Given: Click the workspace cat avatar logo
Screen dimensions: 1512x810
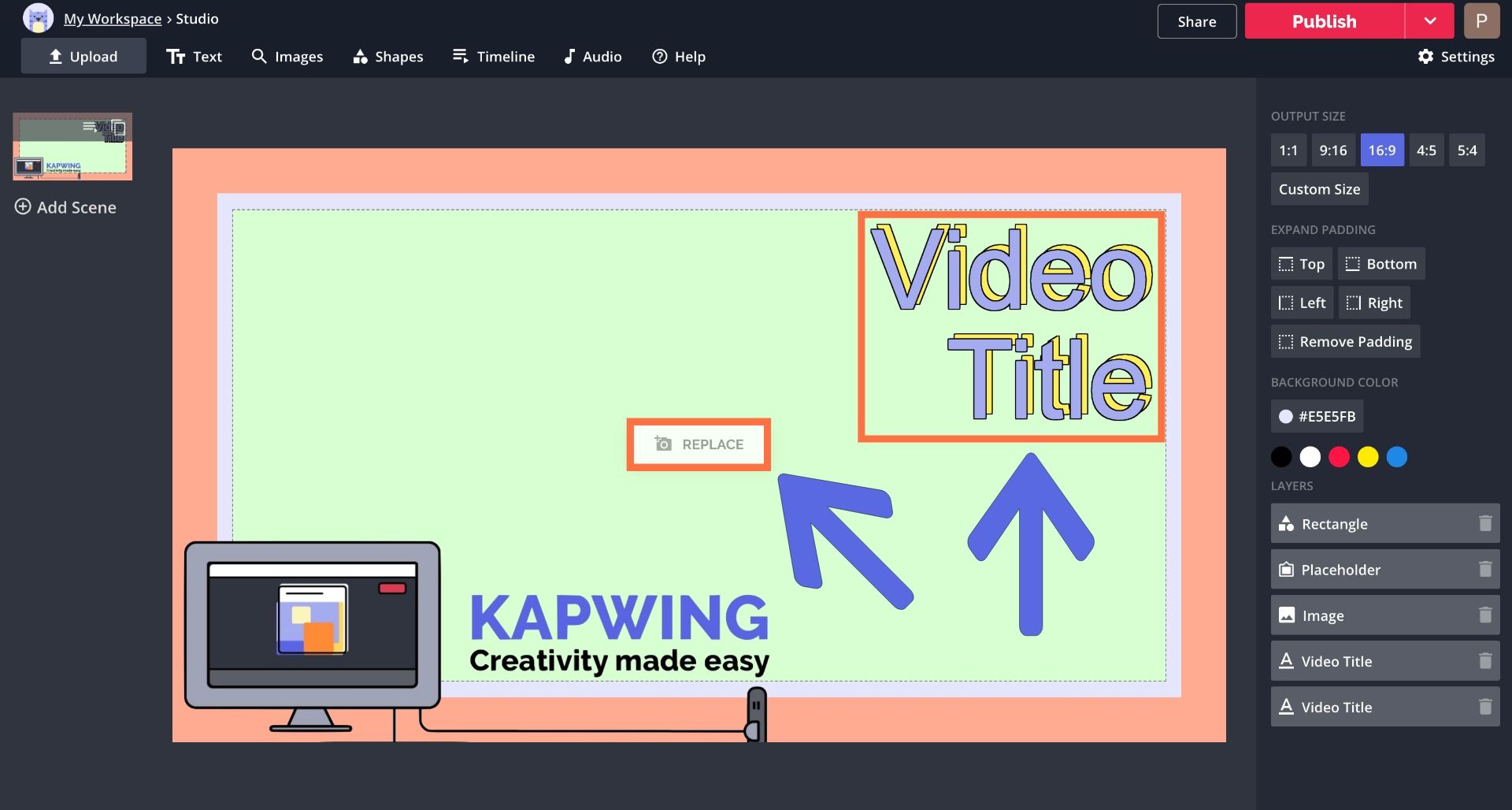Looking at the screenshot, I should (x=38, y=19).
